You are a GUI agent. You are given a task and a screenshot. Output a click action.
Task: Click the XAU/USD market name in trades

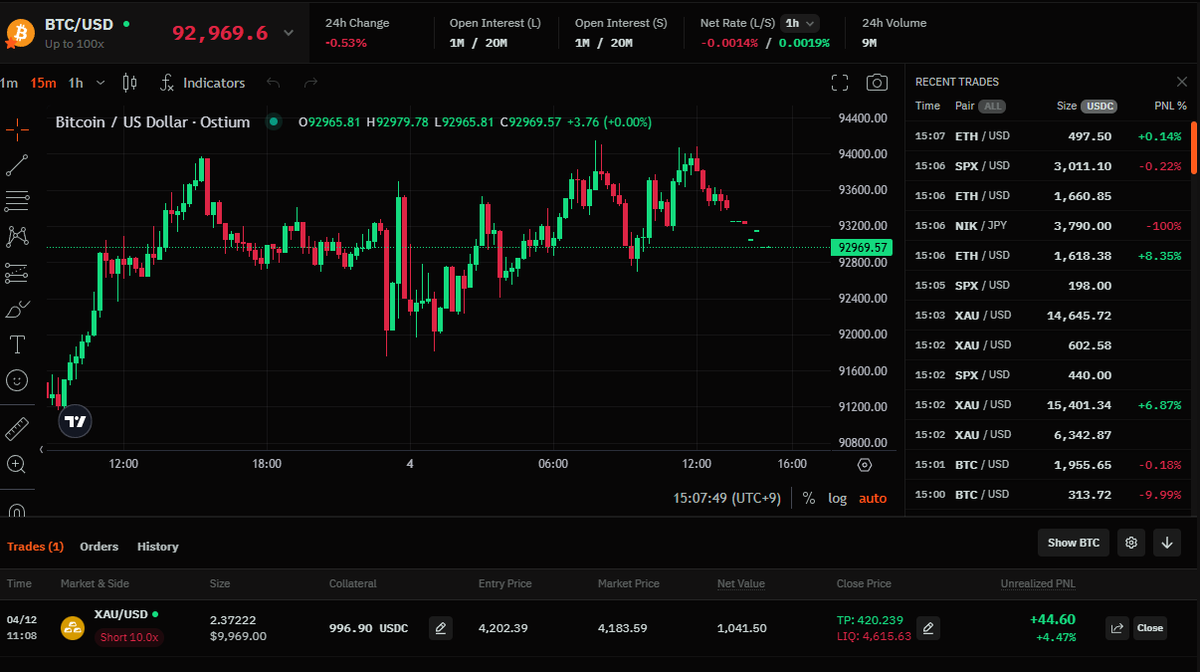[121, 614]
